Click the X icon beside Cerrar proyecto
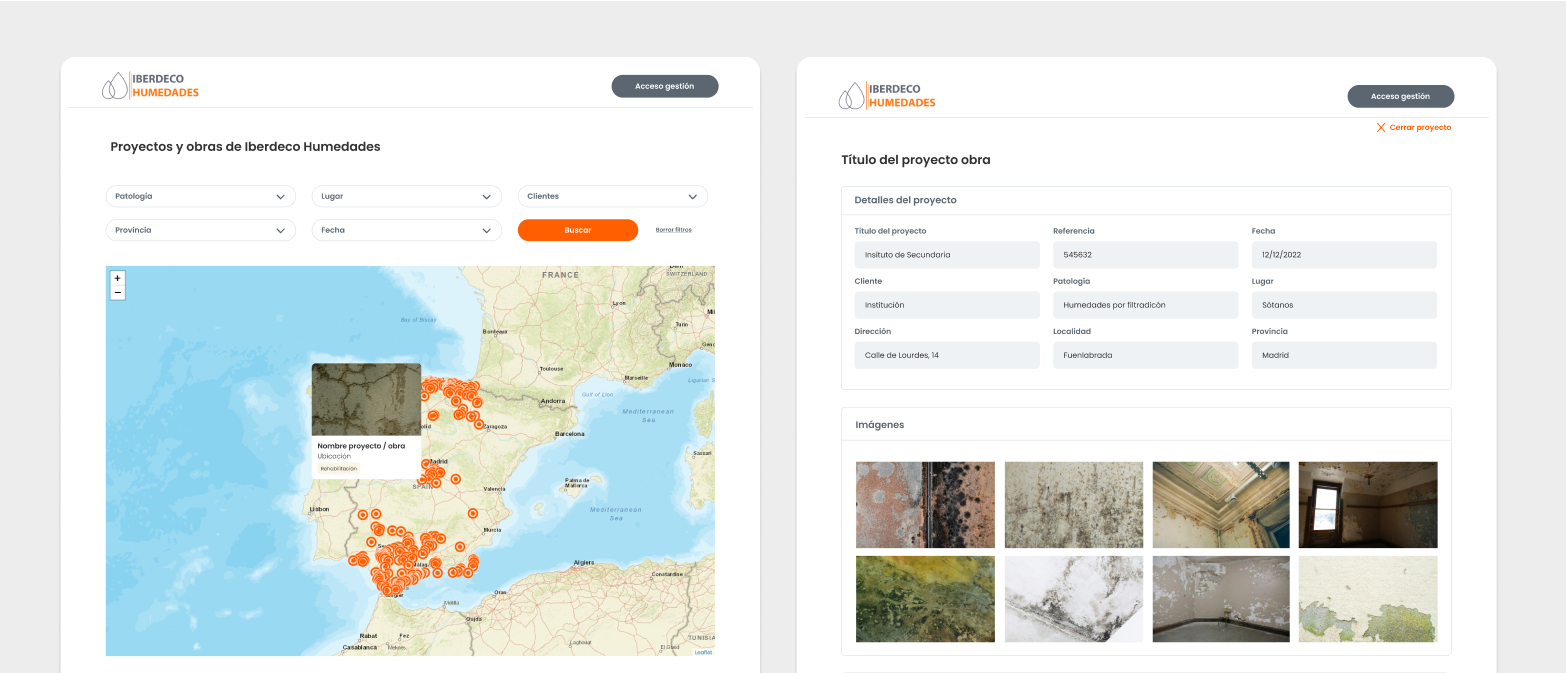The image size is (1566, 673). point(1381,128)
